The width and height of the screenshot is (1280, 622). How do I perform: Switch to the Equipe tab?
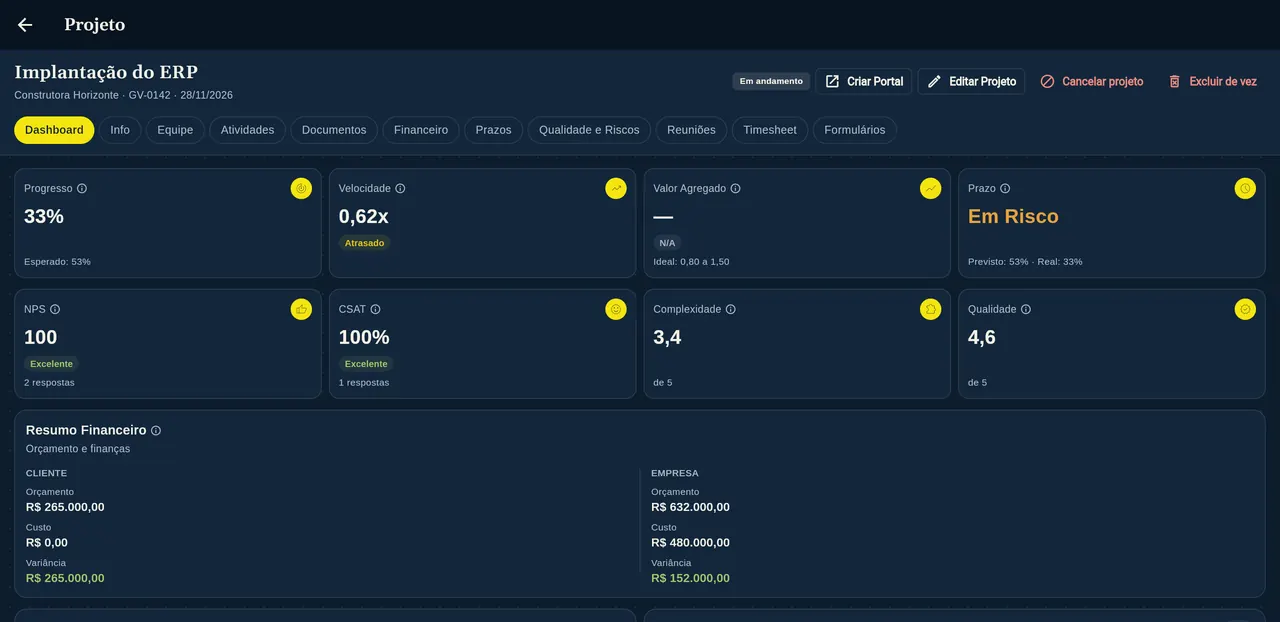pyautogui.click(x=175, y=130)
